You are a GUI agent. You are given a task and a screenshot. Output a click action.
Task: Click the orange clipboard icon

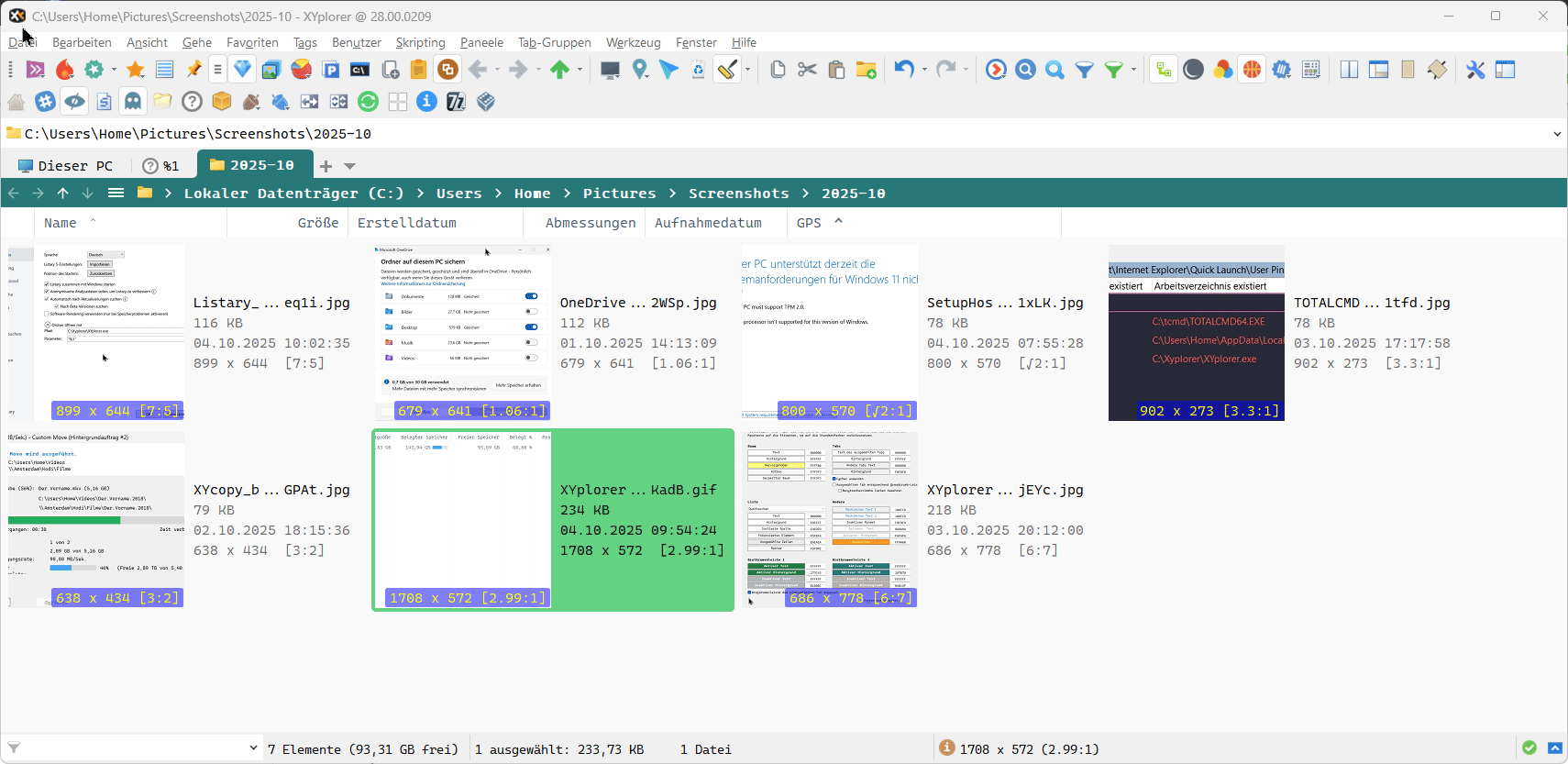[418, 70]
